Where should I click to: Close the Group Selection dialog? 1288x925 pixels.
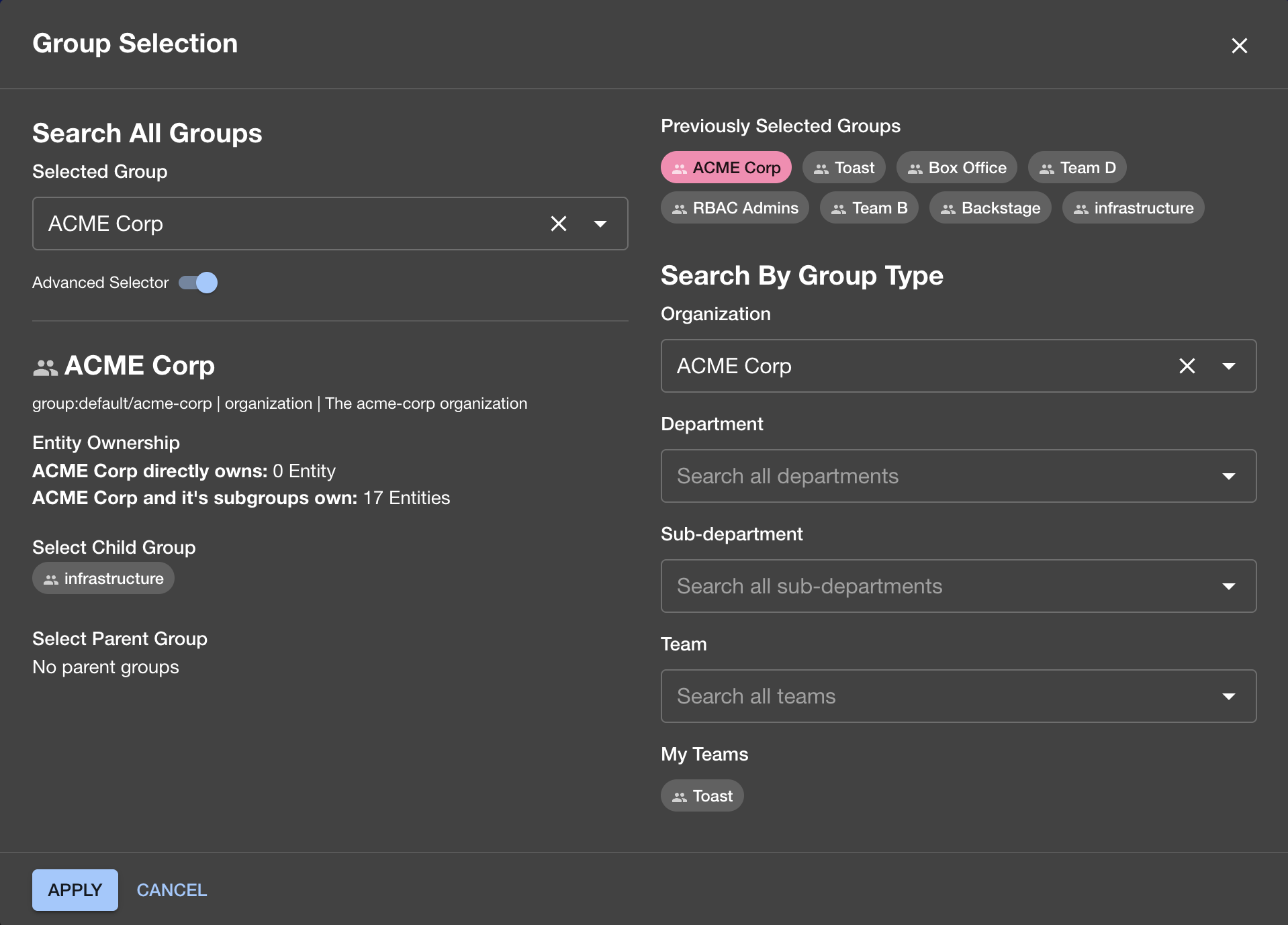point(1239,46)
